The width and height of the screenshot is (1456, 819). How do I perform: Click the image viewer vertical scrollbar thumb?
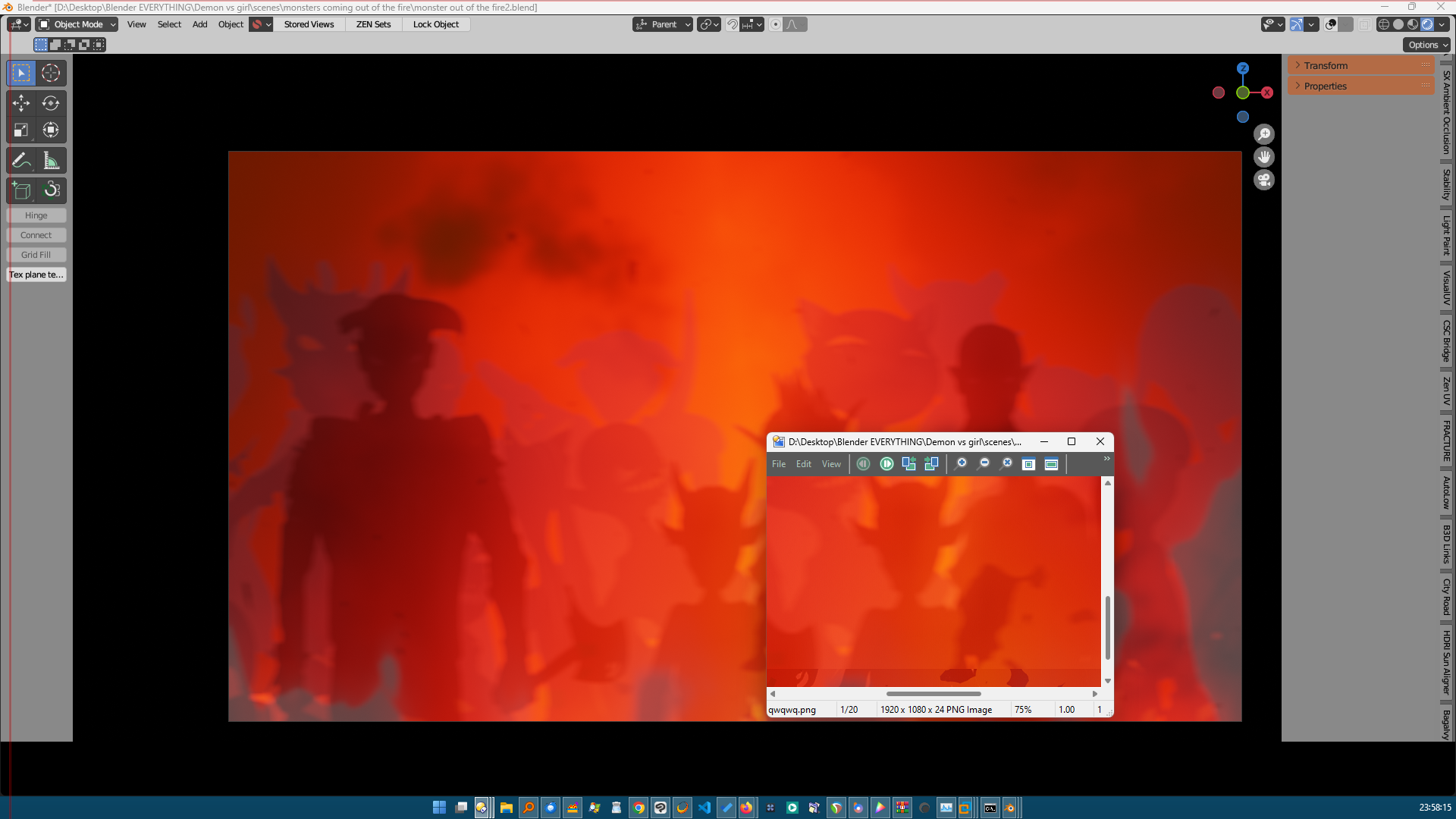coord(1108,628)
